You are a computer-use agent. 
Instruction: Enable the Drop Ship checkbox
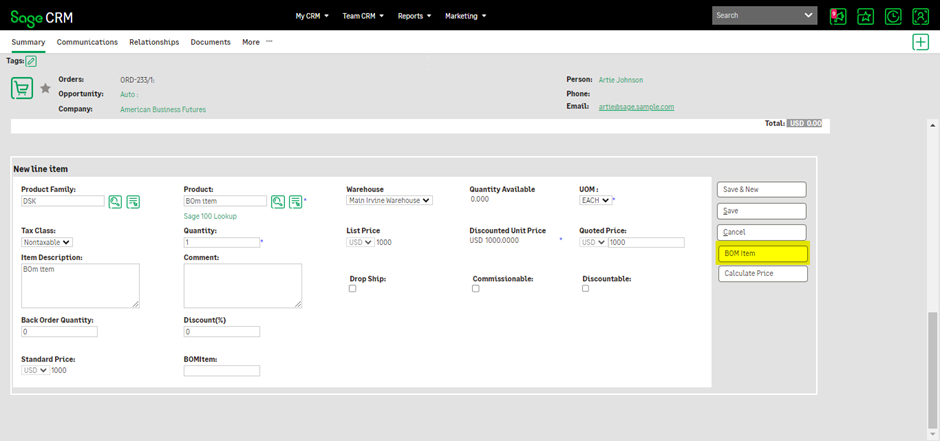[352, 288]
